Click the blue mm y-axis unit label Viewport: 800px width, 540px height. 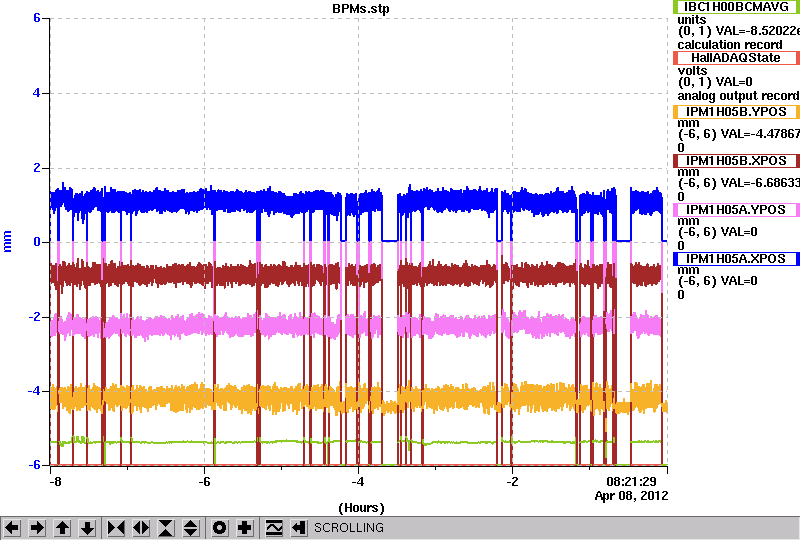tap(7, 241)
